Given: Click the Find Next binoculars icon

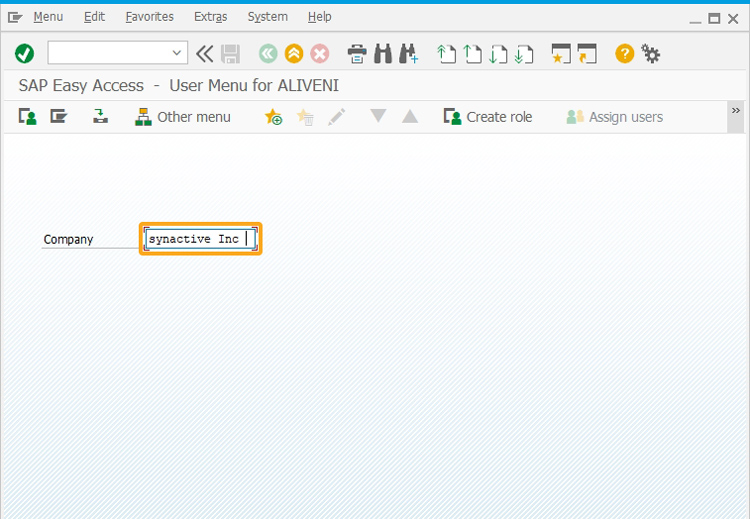Looking at the screenshot, I should coord(408,54).
